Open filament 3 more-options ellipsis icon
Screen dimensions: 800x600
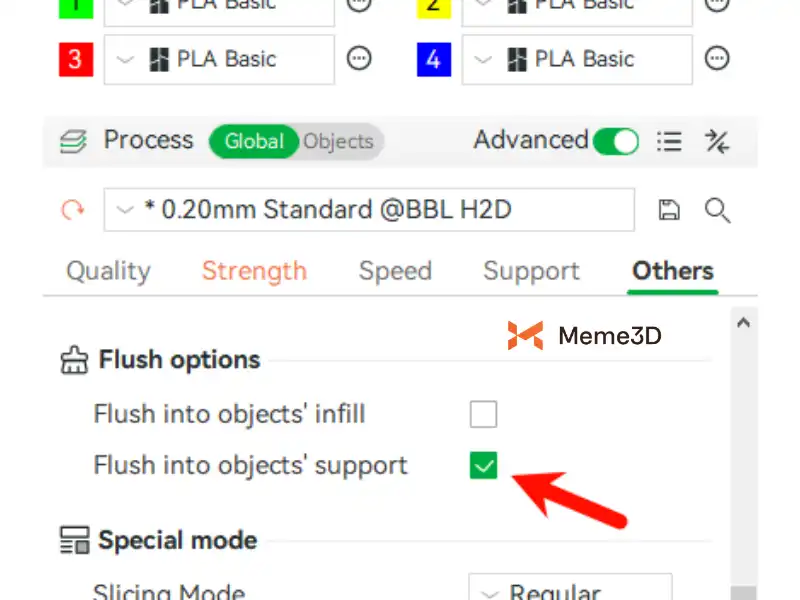pyautogui.click(x=359, y=59)
